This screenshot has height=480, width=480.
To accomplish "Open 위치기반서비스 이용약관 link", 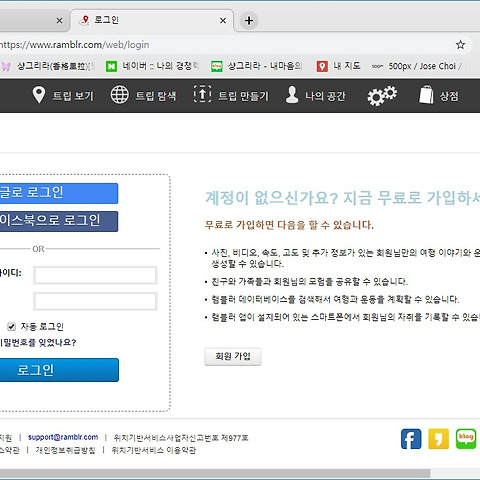I will click(154, 450).
